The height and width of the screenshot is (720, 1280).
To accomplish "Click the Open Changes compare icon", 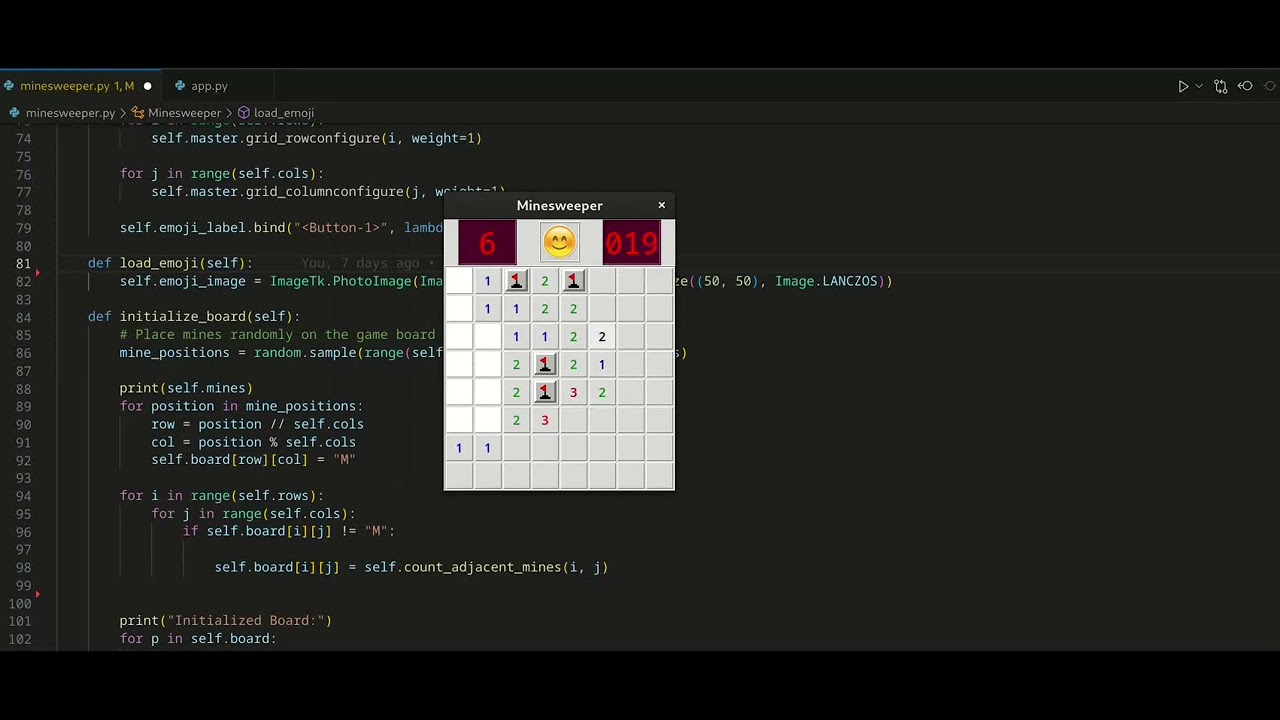I will coord(1220,86).
